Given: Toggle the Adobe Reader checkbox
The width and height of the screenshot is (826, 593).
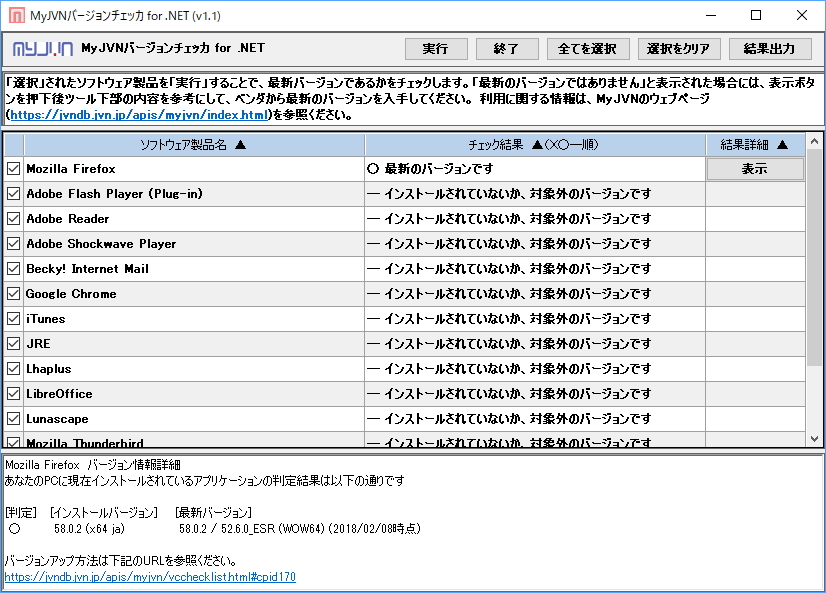Looking at the screenshot, I should coord(13,218).
